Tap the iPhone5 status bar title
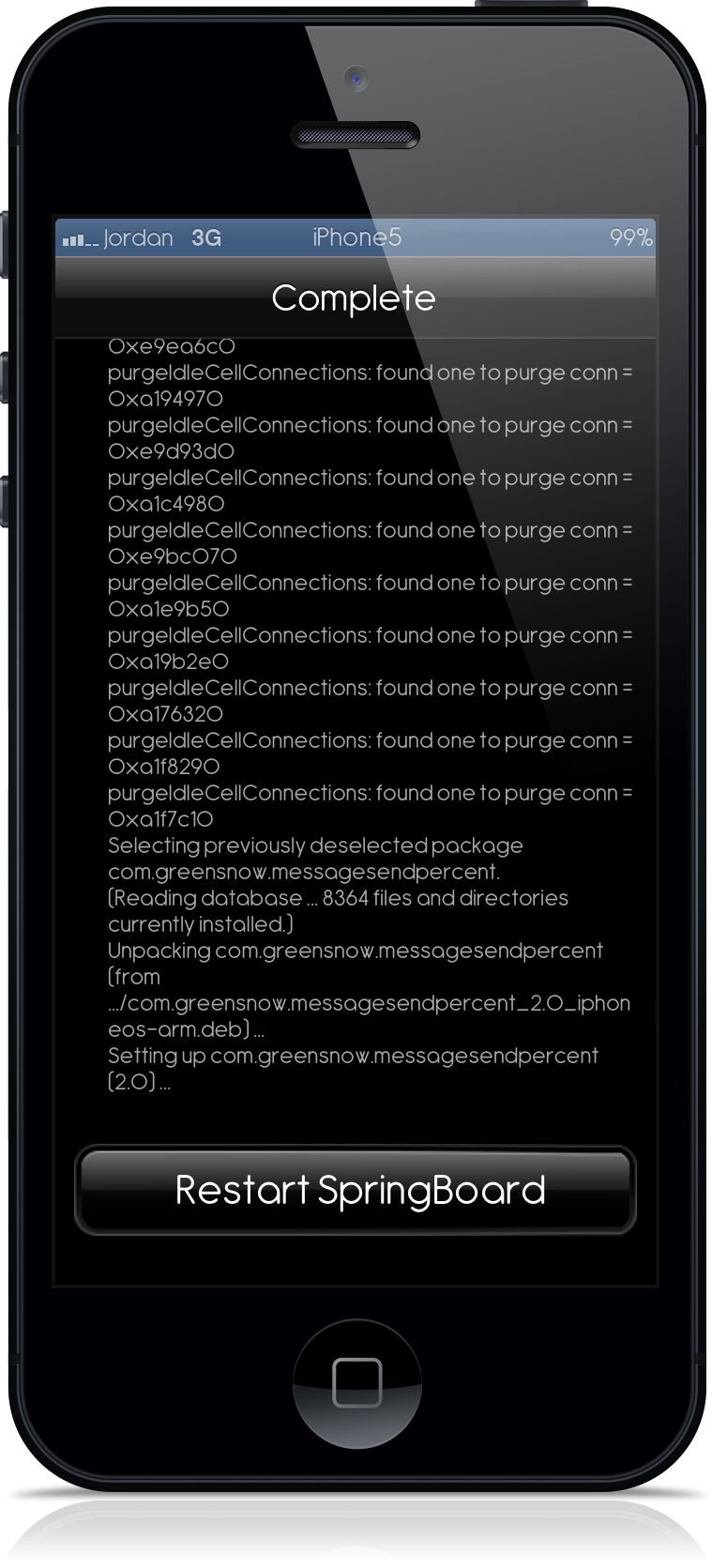 pos(356,237)
